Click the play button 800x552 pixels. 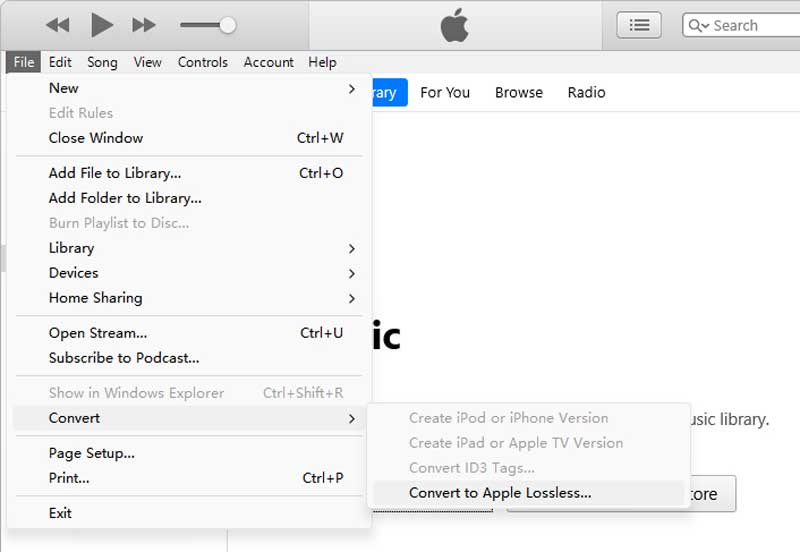click(102, 25)
